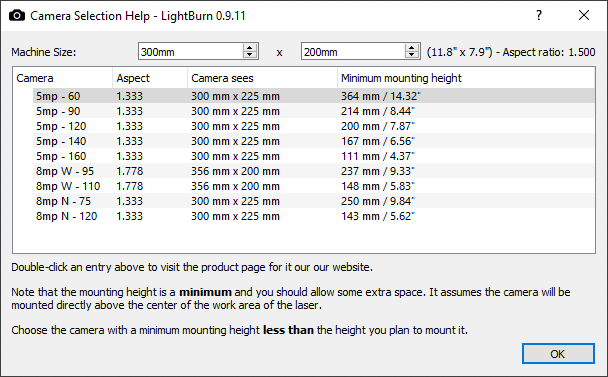Sort by the Aspect column header
The height and width of the screenshot is (377, 608).
[x=150, y=78]
